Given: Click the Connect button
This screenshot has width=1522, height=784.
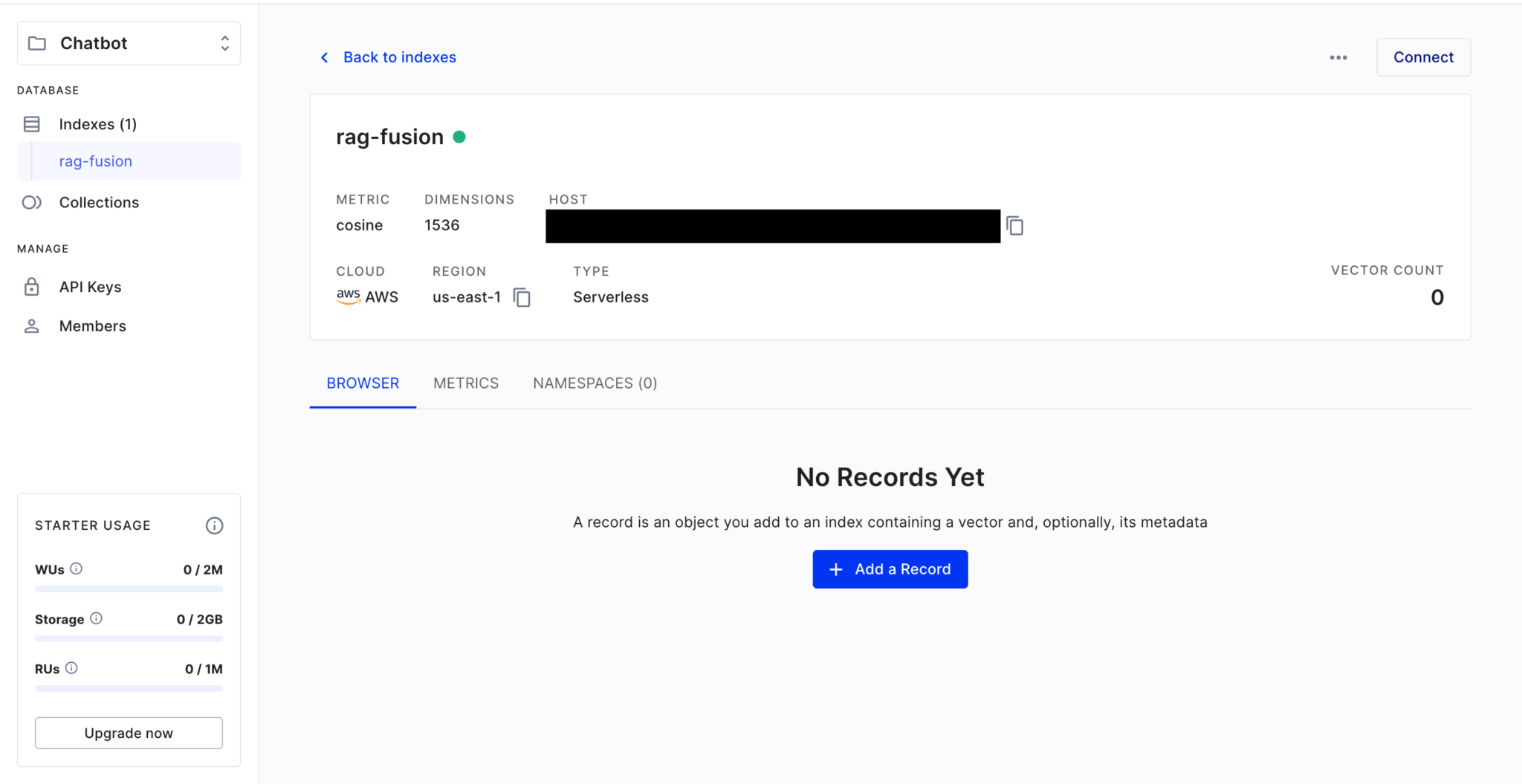Looking at the screenshot, I should coord(1422,57).
